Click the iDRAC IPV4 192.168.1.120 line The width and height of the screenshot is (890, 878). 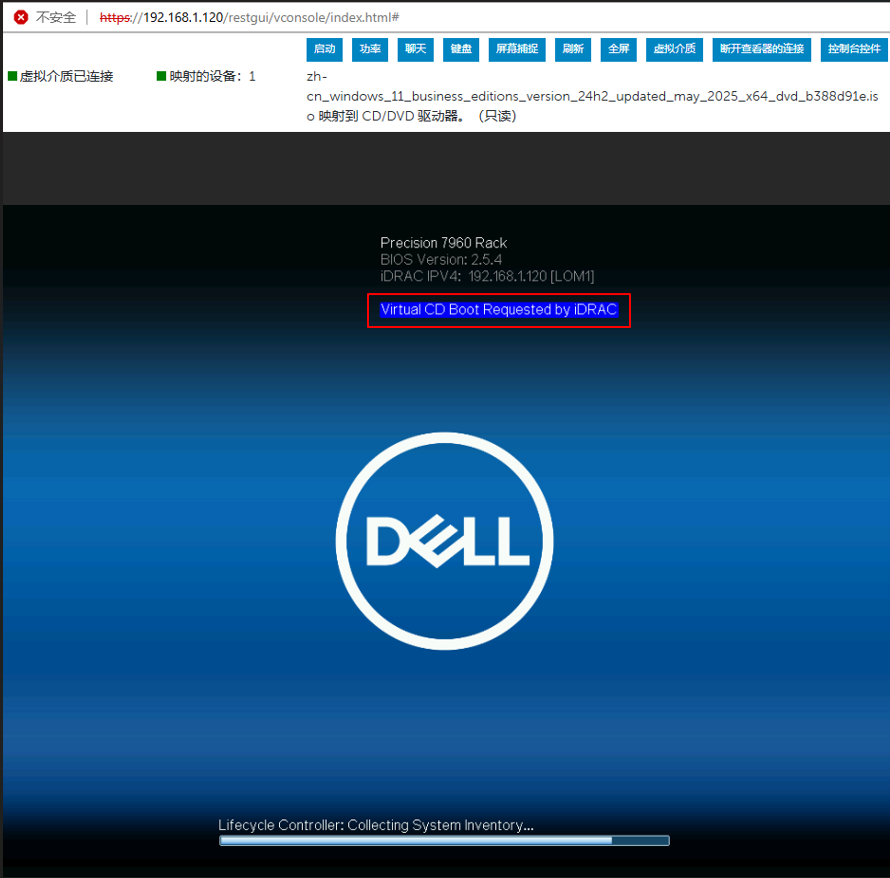click(x=487, y=276)
